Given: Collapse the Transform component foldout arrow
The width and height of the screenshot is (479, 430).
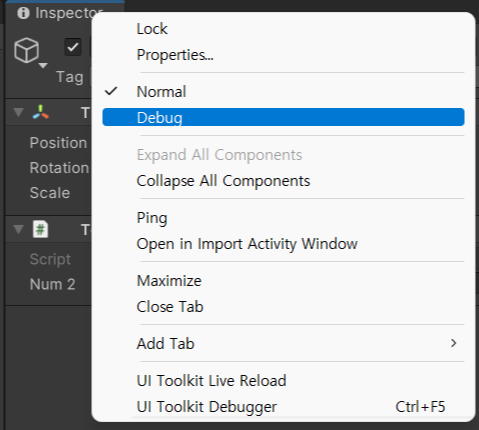Looking at the screenshot, I should pyautogui.click(x=19, y=112).
